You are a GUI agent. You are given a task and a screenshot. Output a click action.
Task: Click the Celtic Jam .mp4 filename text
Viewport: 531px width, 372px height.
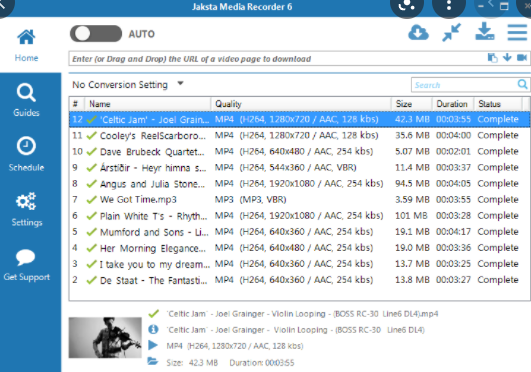pyautogui.click(x=302, y=314)
